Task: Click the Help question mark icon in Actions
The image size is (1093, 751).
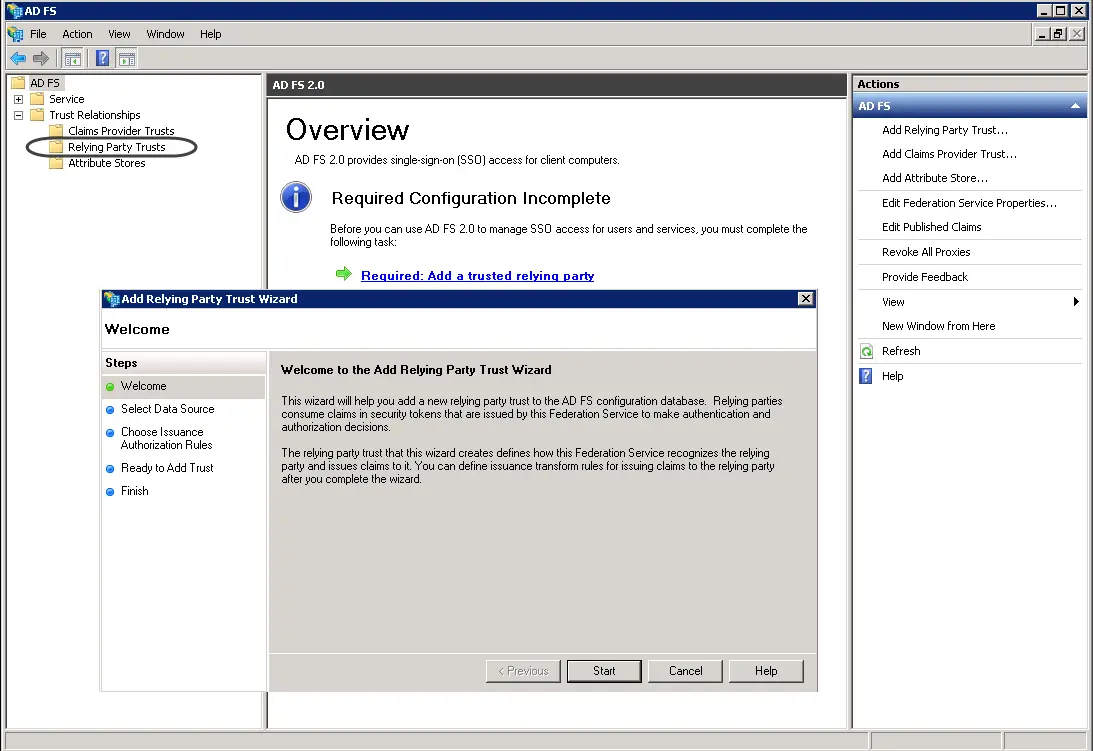Action: (x=866, y=377)
